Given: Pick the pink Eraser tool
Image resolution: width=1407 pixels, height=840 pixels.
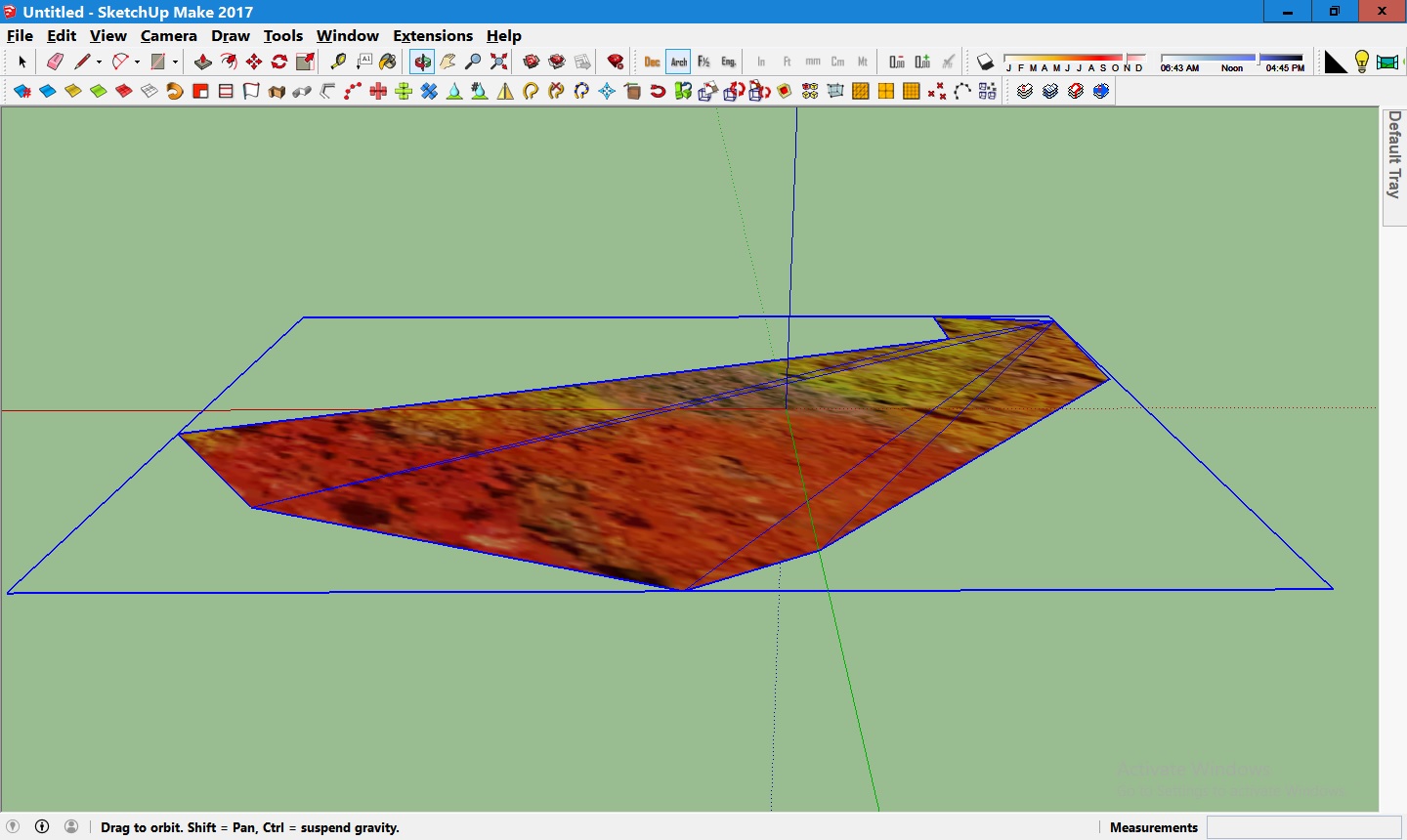Looking at the screenshot, I should (55, 62).
